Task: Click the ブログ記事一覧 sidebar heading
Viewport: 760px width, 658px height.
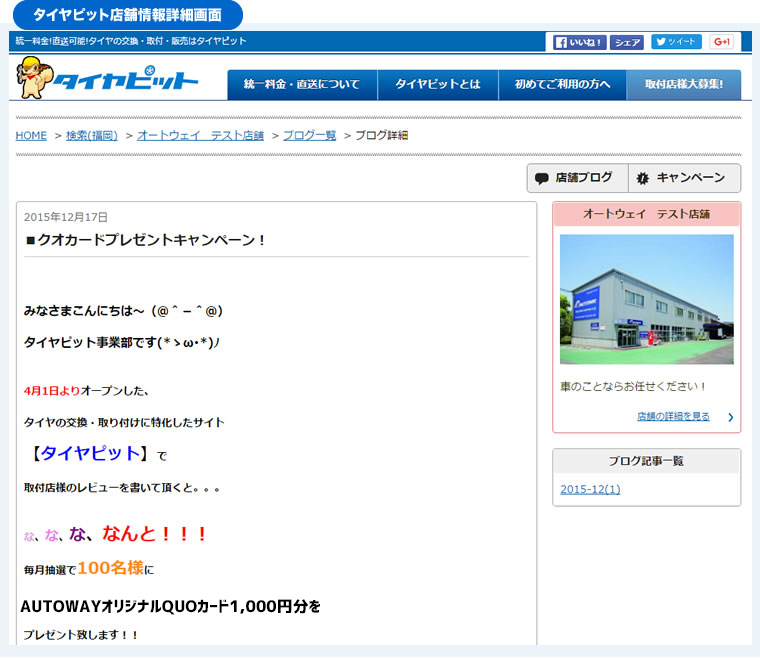Action: point(647,461)
